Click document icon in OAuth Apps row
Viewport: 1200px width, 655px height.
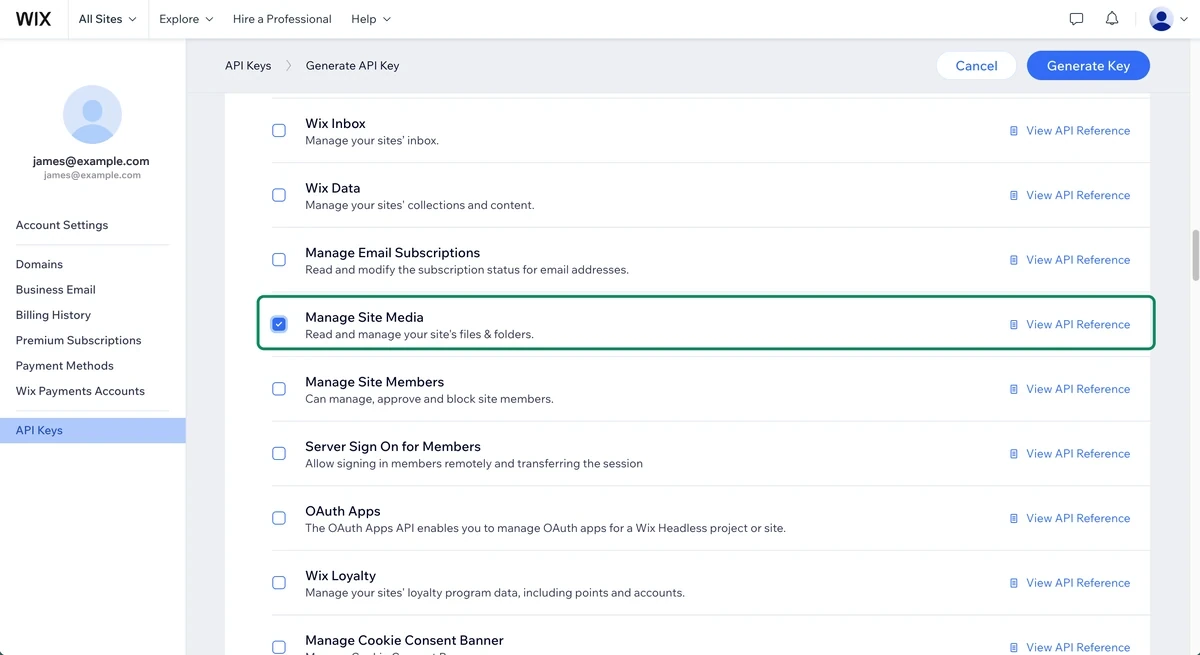tap(1014, 519)
